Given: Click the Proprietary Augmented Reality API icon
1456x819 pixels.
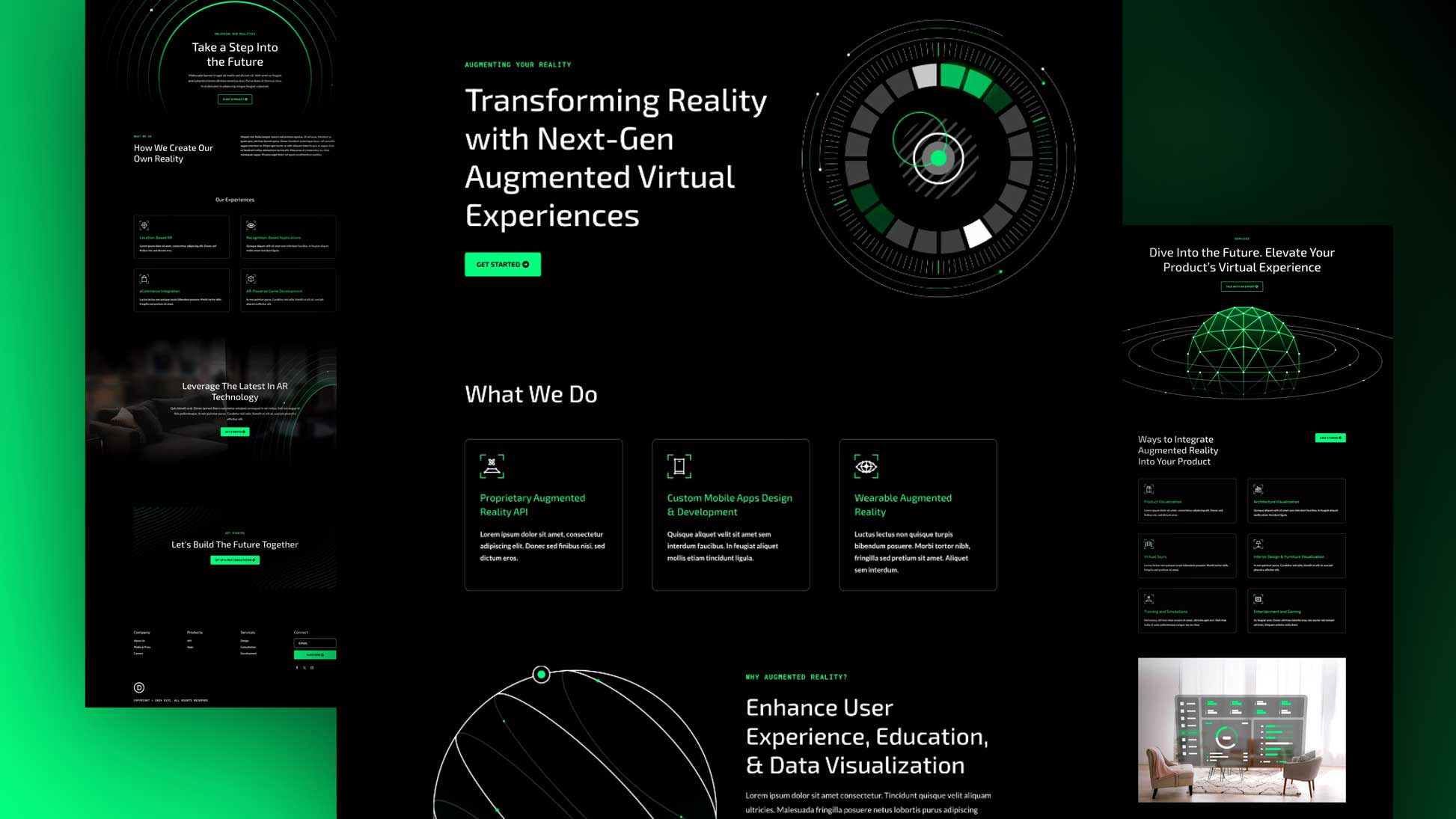Looking at the screenshot, I should (491, 466).
